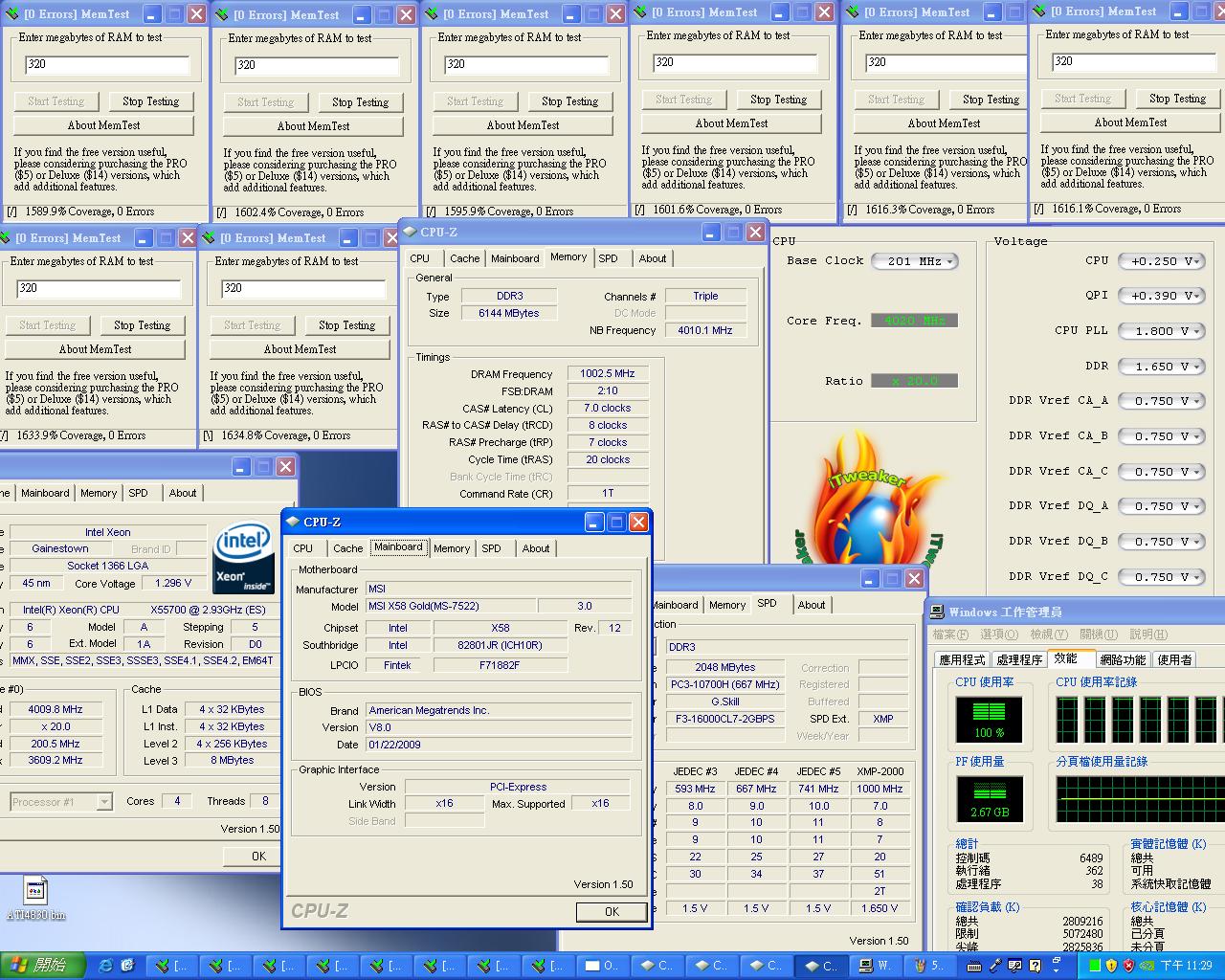Click the Ratio x 20.0 field in iTweaker

click(x=914, y=381)
